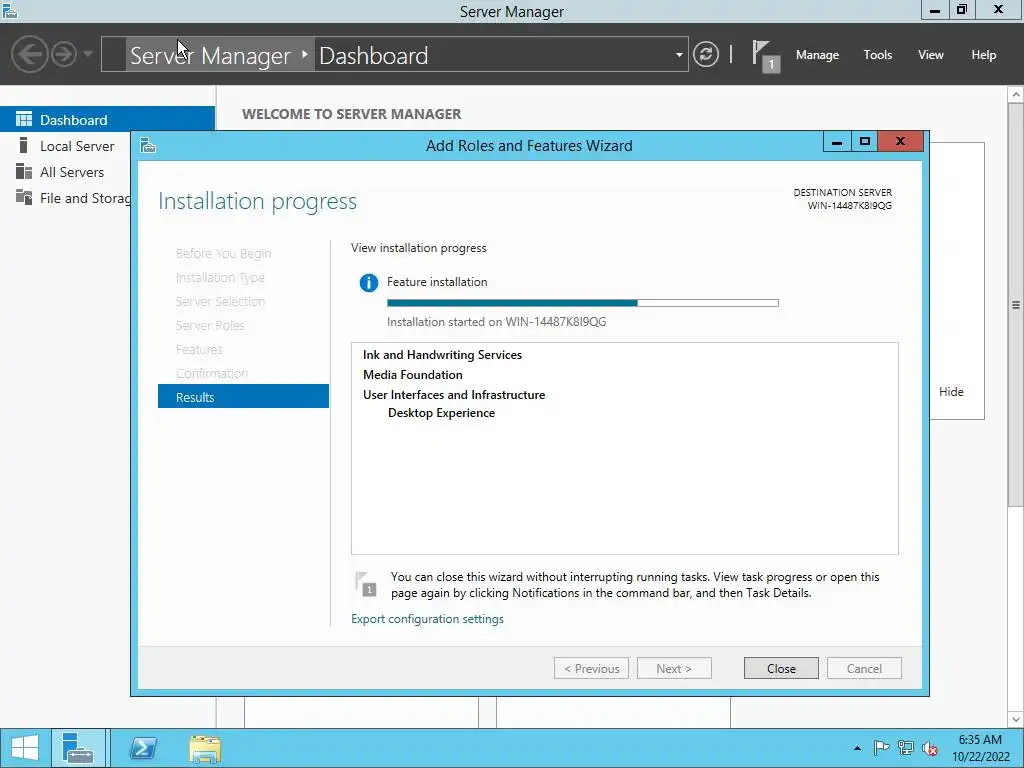The width and height of the screenshot is (1024, 768).
Task: Click the muted volume icon in system tray
Action: [x=930, y=748]
